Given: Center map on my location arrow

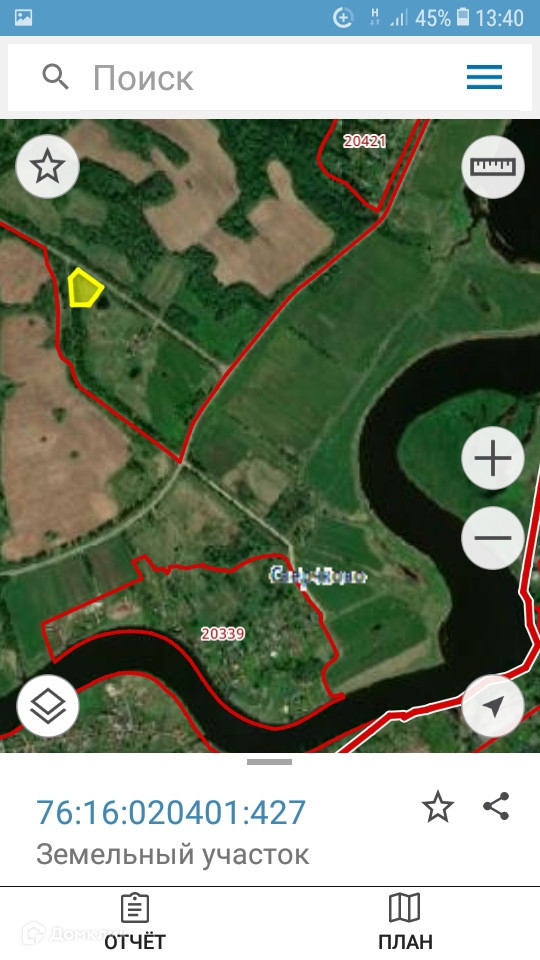Looking at the screenshot, I should 493,706.
